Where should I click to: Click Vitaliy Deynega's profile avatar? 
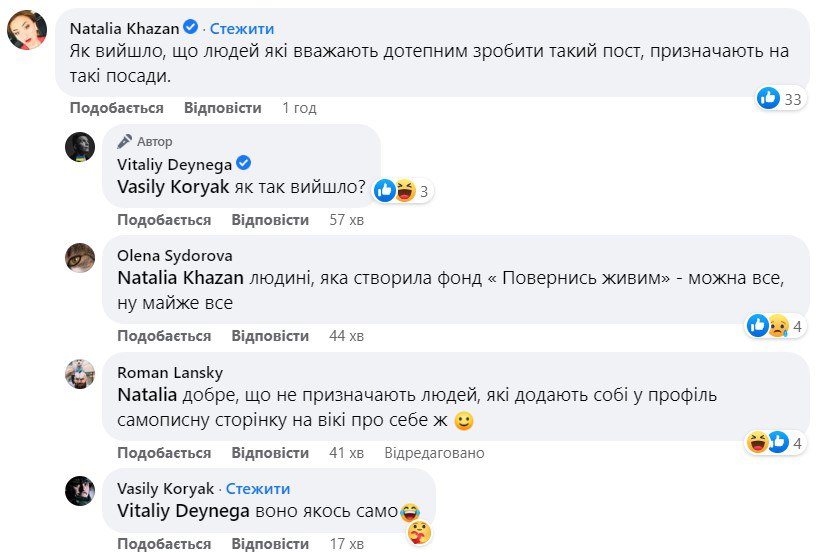(80, 147)
